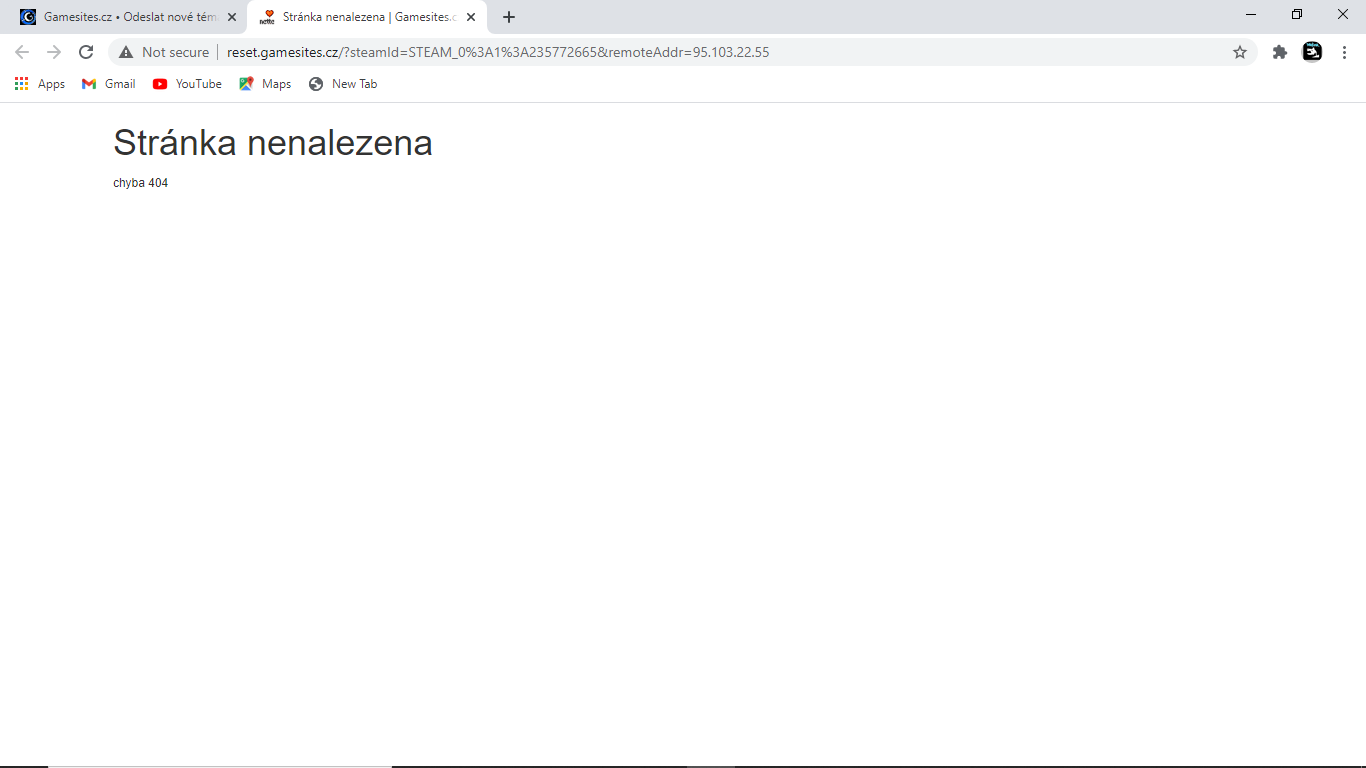Click the forward navigation arrow

pos(54,52)
